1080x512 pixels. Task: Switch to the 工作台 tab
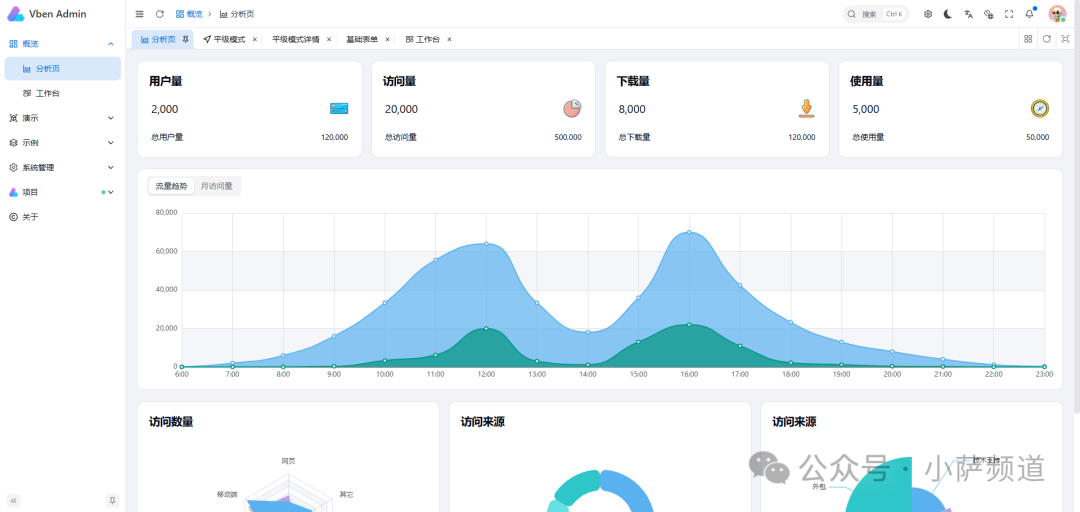point(423,39)
